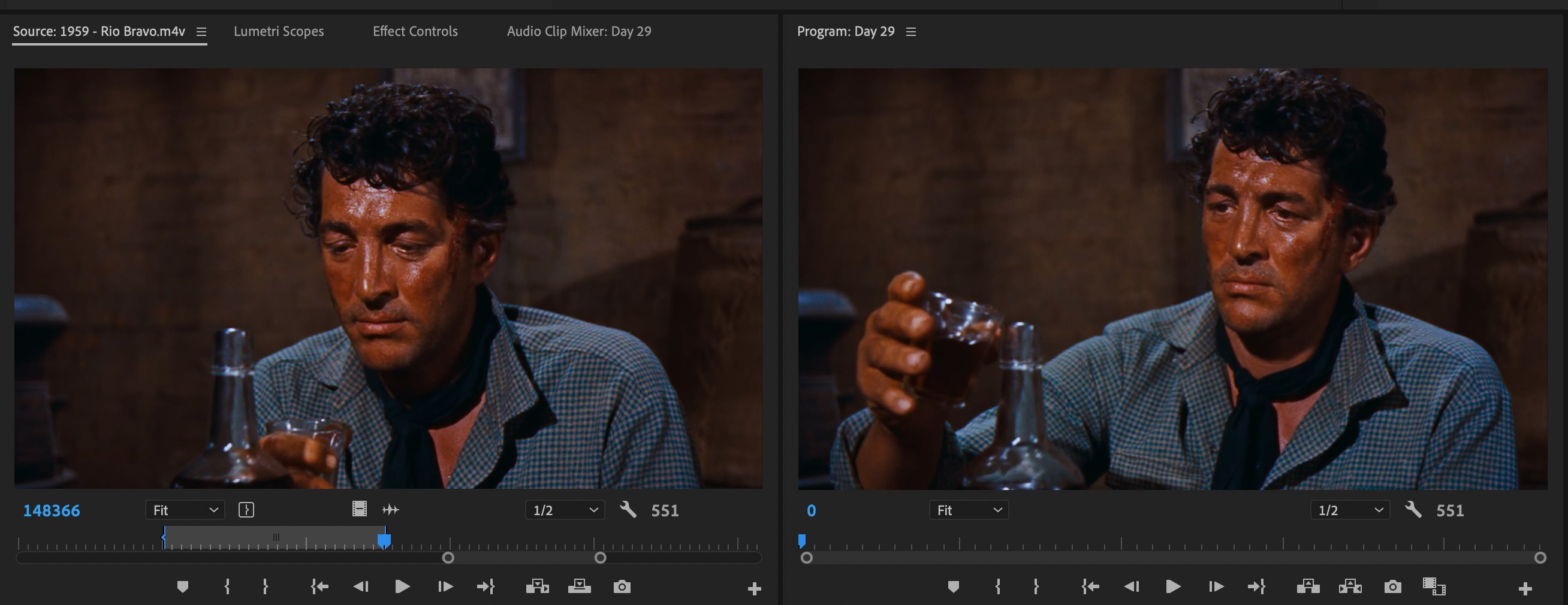The image size is (1568, 605).
Task: Open Source monitor settings wrench
Action: coord(628,510)
